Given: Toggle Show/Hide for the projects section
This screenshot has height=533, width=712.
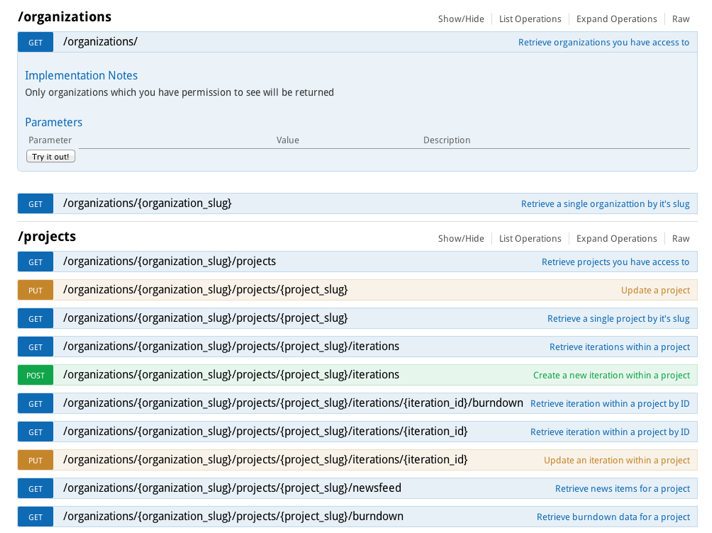Looking at the screenshot, I should pyautogui.click(x=460, y=238).
